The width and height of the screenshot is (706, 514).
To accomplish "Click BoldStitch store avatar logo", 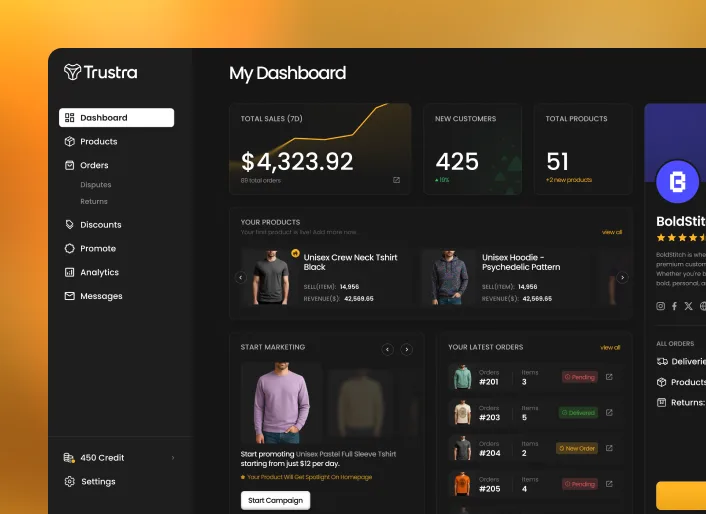I will pos(677,182).
